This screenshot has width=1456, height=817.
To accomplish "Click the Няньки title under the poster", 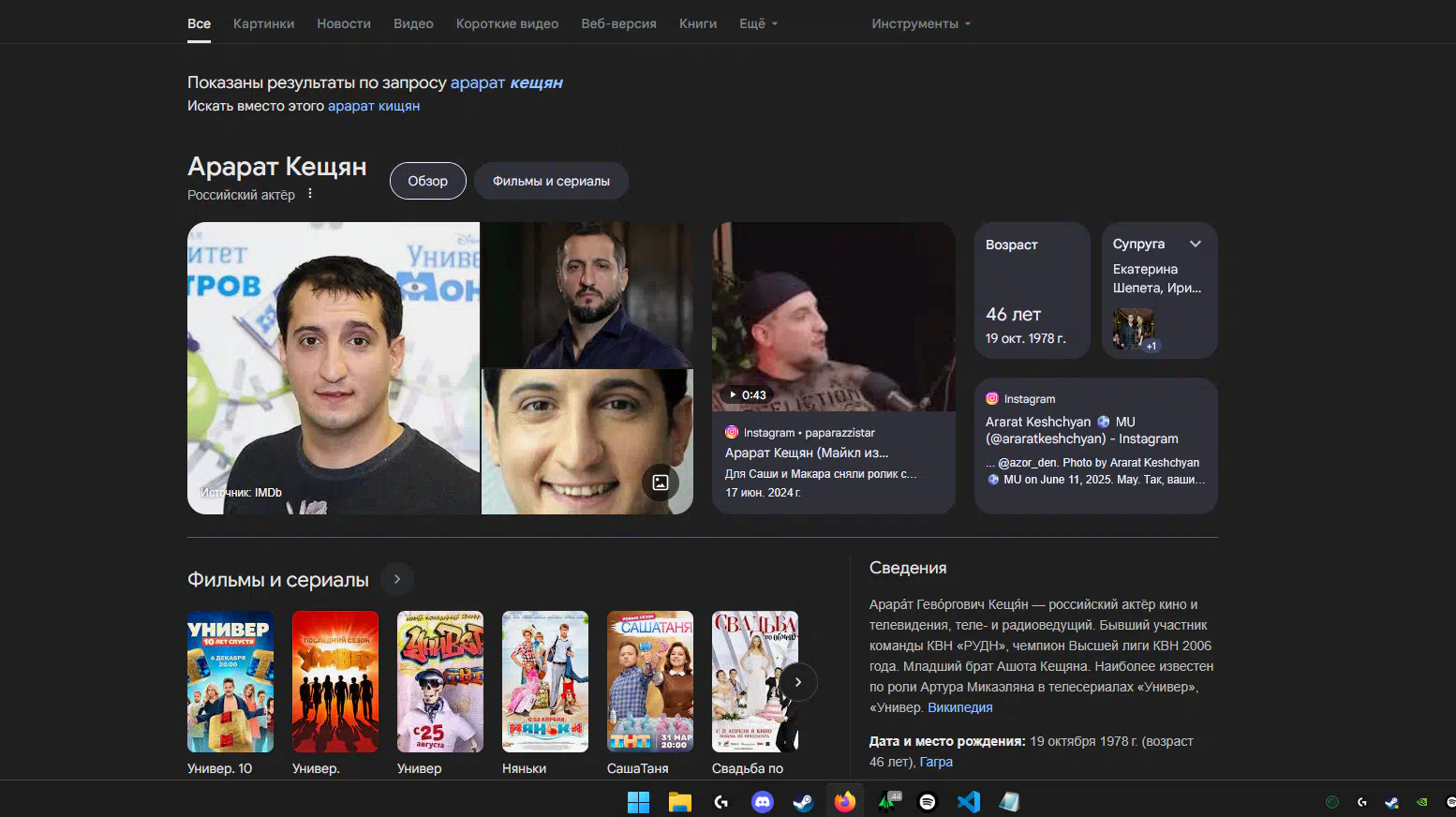I will point(524,768).
